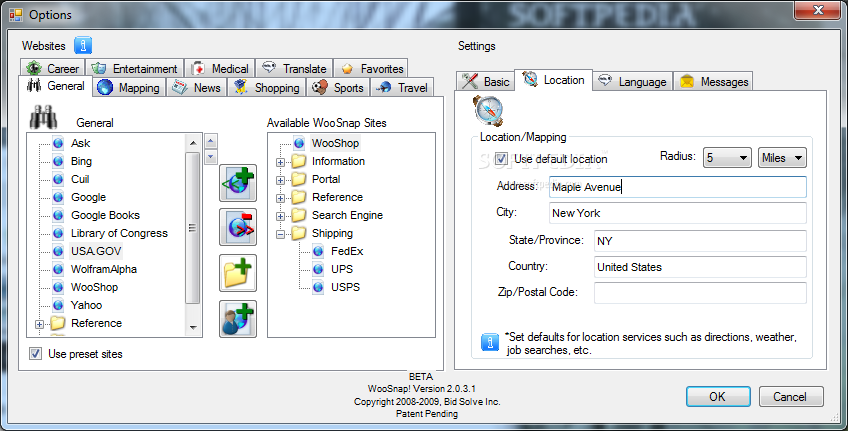Viewport: 848px width, 431px height.
Task: Click the Cancel button
Action: [791, 396]
